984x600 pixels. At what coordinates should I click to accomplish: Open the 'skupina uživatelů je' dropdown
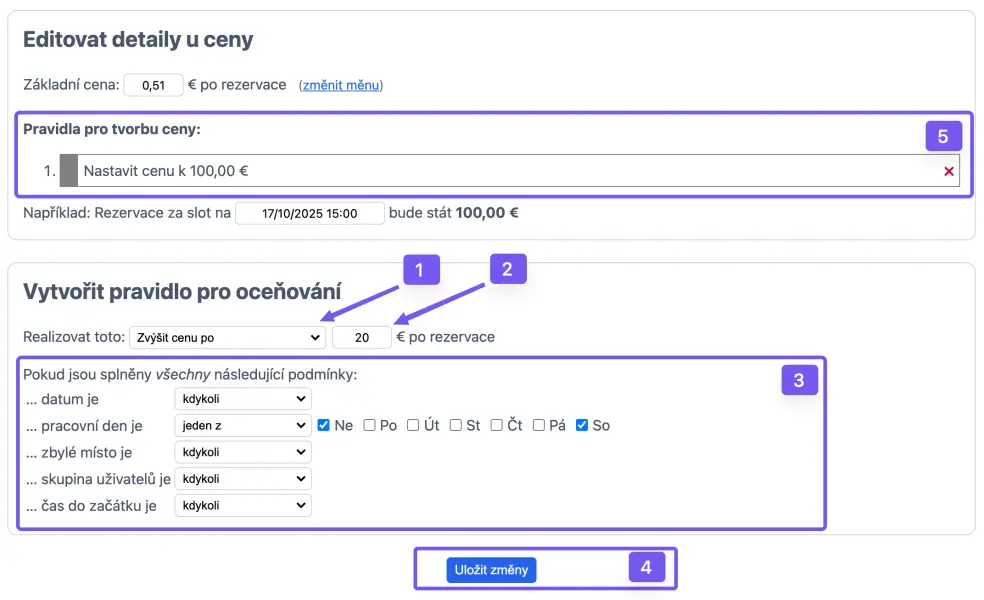242,479
